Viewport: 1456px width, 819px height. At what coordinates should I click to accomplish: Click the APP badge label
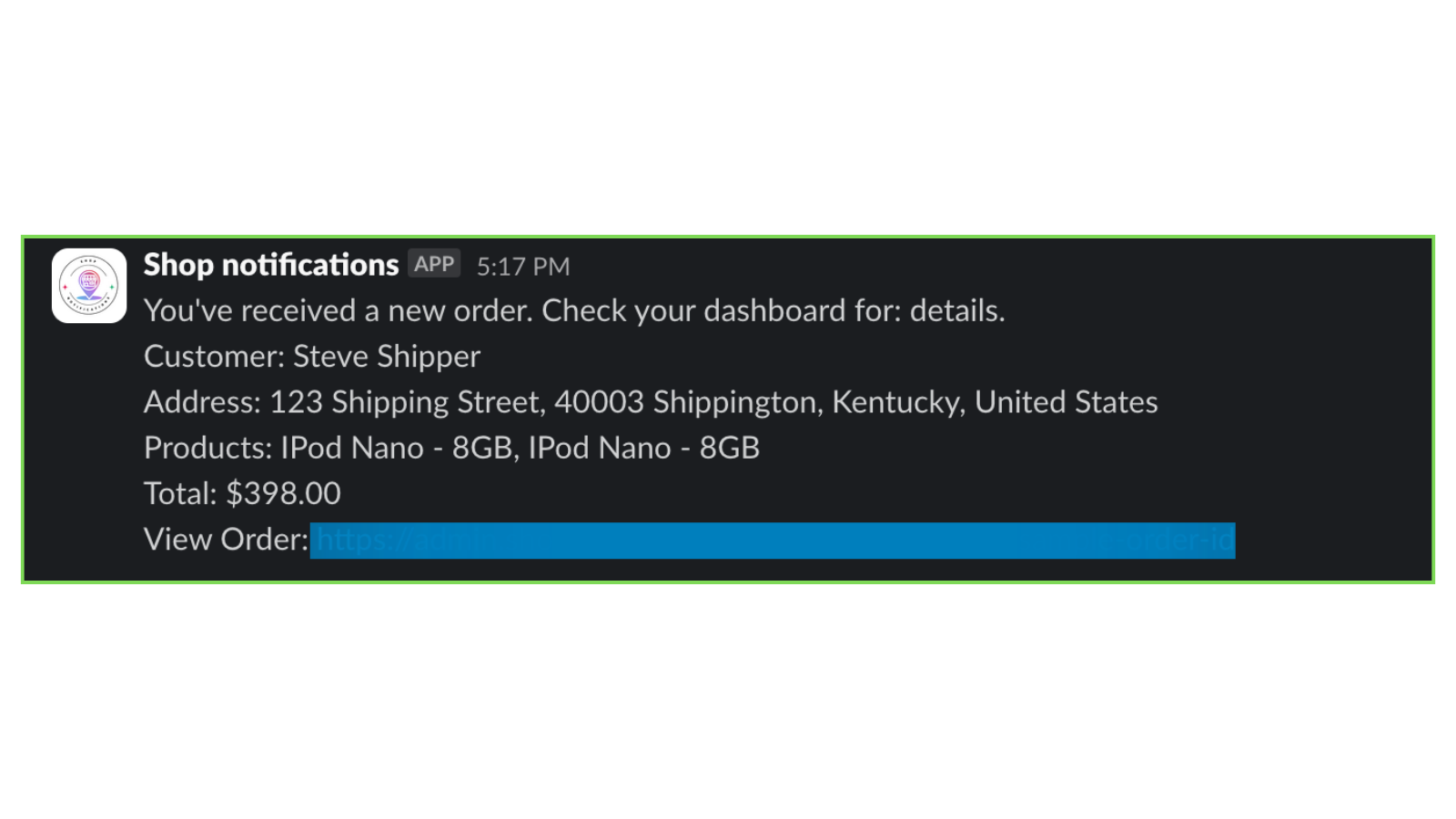click(x=434, y=264)
